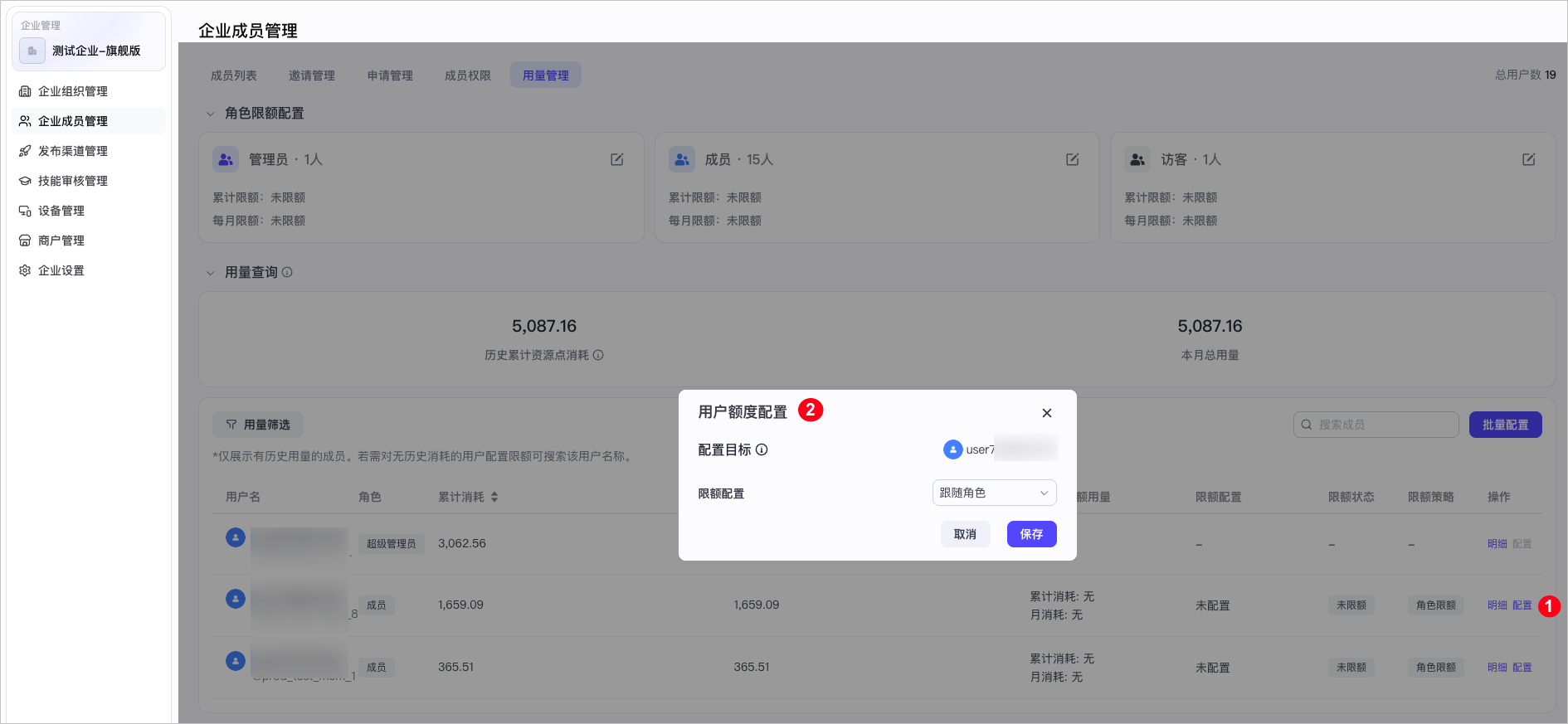Open enterprise switcher 测试企业-旗舰版
Image resolution: width=1568 pixels, height=724 pixels.
(x=89, y=51)
